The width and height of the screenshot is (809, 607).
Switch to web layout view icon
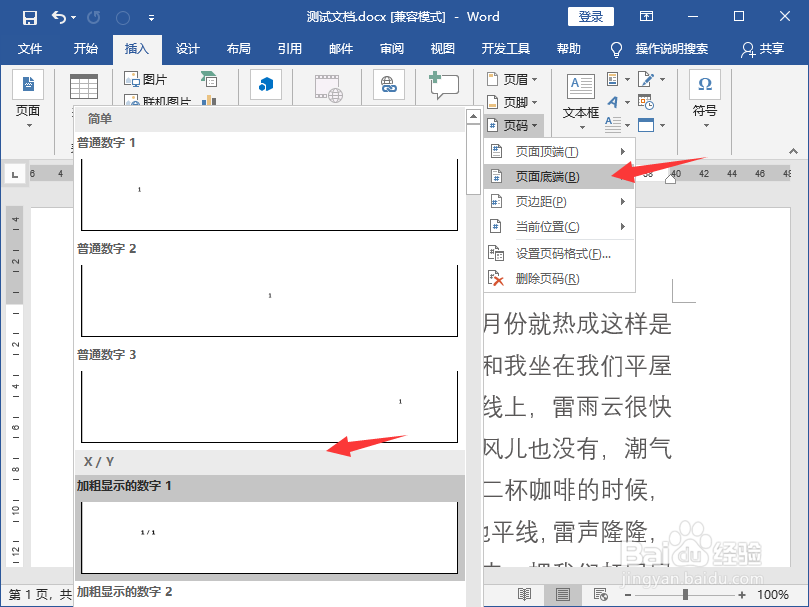601,595
